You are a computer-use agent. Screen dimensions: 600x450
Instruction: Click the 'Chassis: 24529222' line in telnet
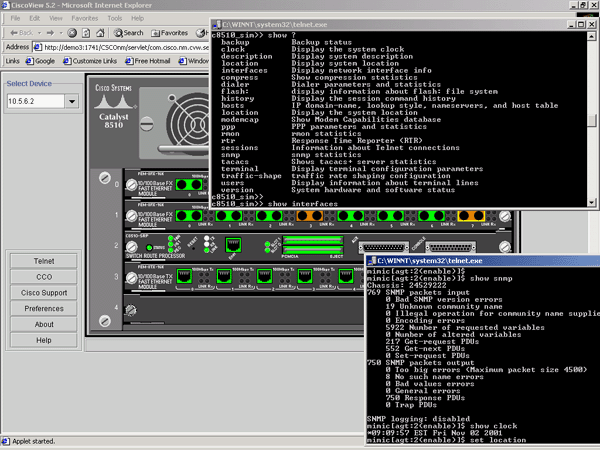pyautogui.click(x=406, y=285)
